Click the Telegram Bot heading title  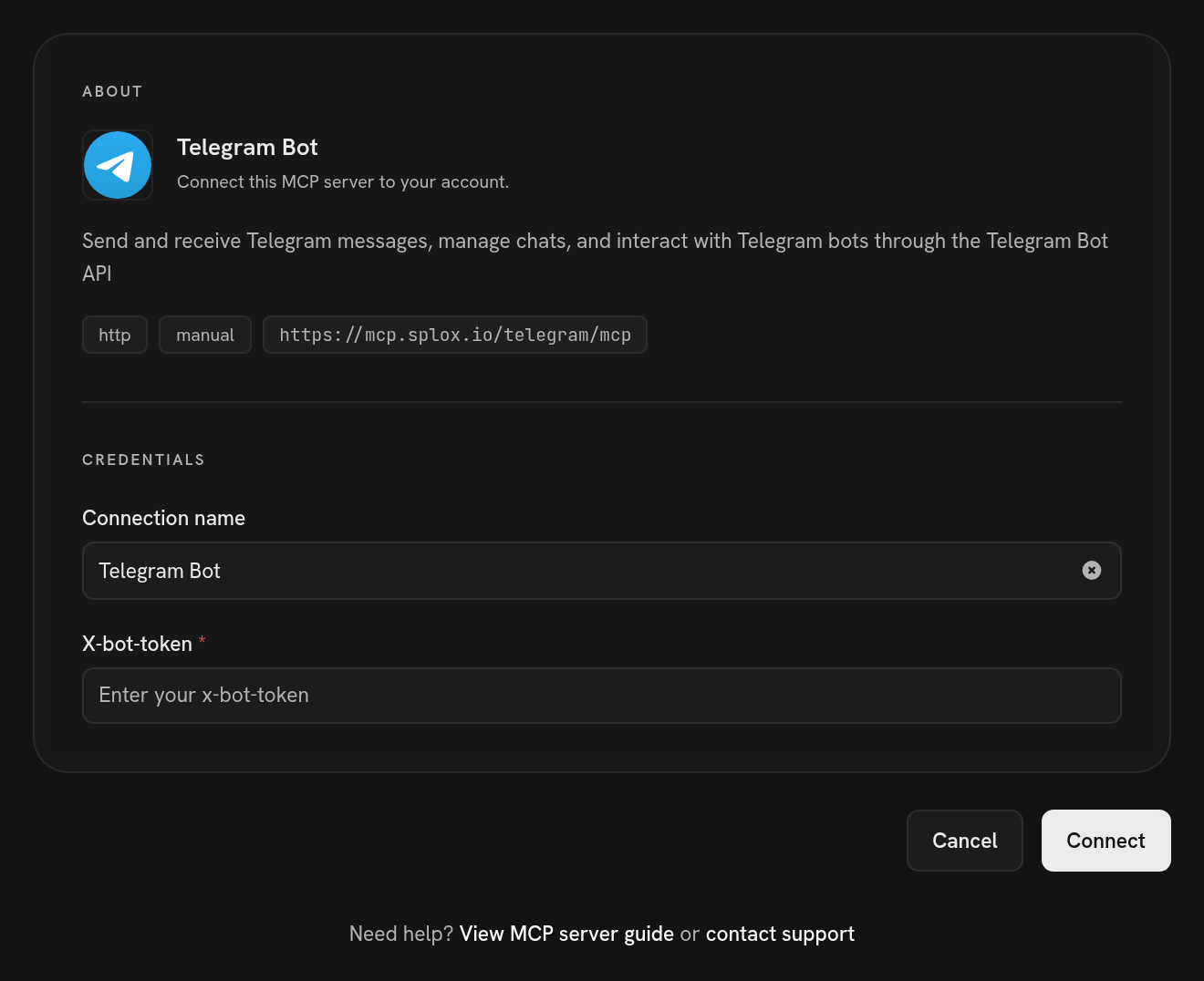(247, 147)
